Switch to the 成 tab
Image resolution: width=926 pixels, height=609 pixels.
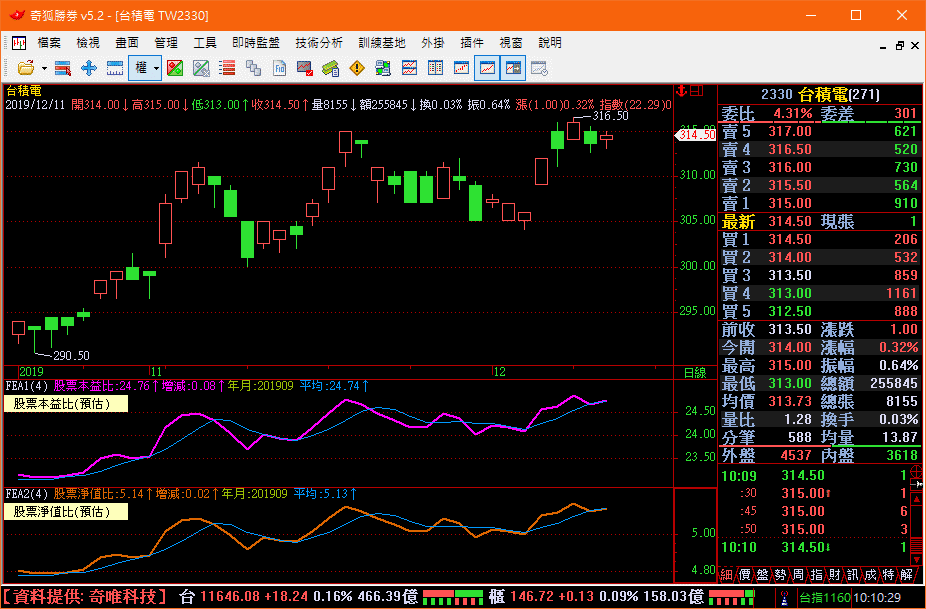(870, 574)
